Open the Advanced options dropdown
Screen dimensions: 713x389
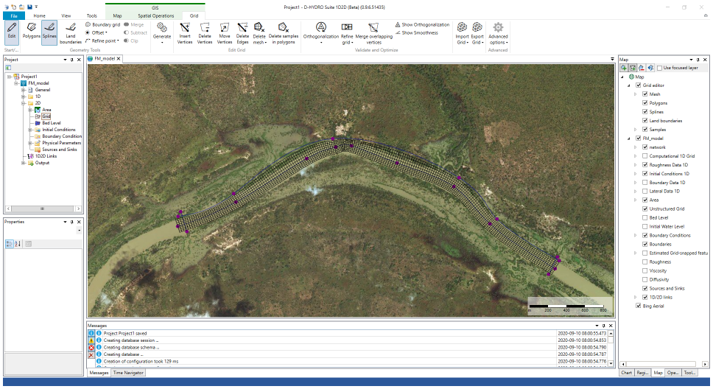pyautogui.click(x=498, y=33)
